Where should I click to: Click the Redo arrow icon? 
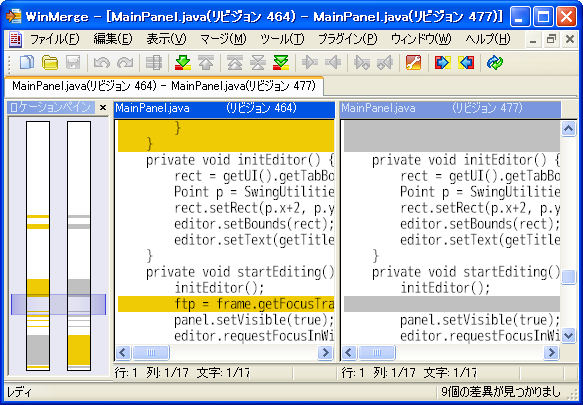click(x=125, y=62)
